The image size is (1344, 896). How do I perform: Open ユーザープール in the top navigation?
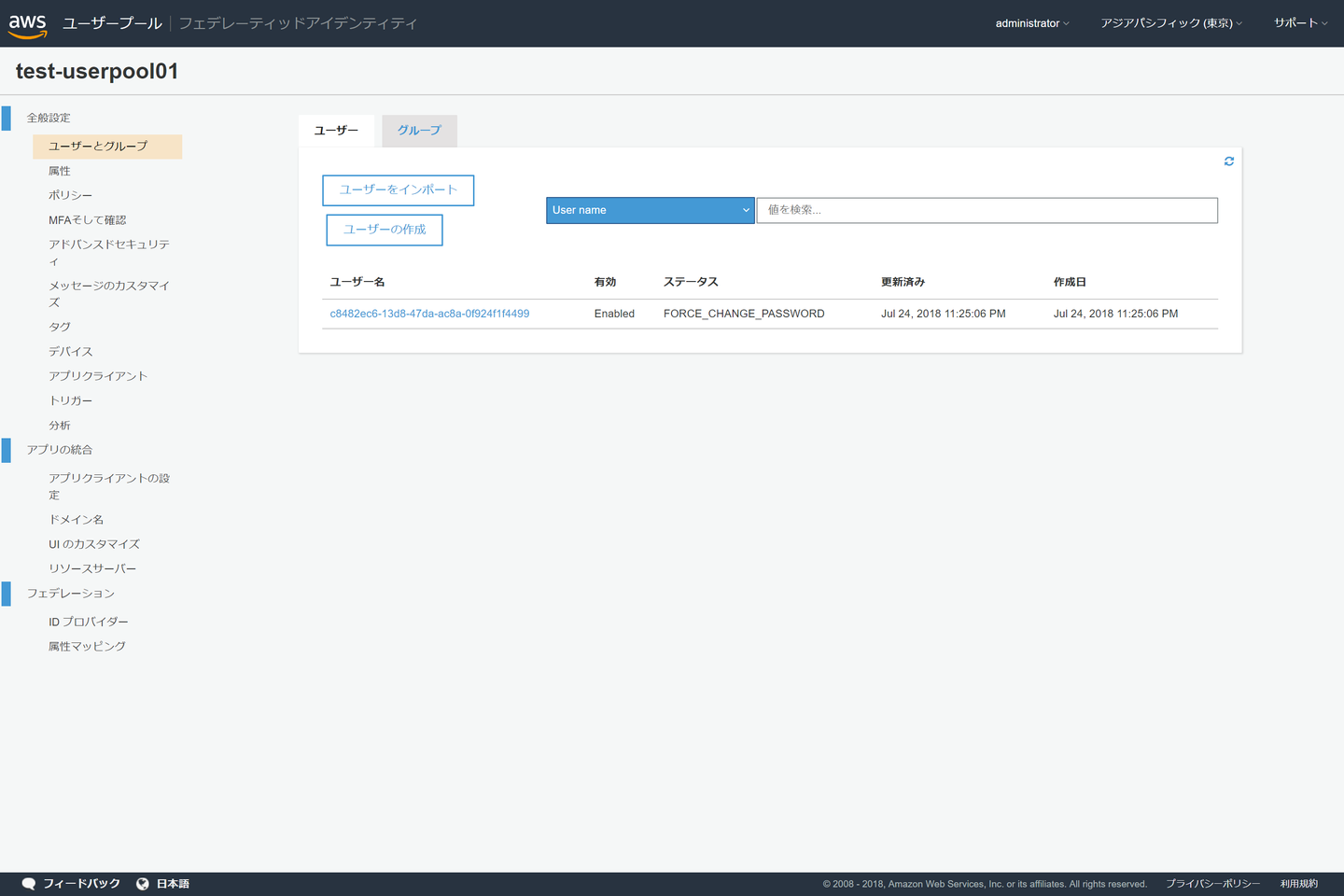(x=112, y=23)
